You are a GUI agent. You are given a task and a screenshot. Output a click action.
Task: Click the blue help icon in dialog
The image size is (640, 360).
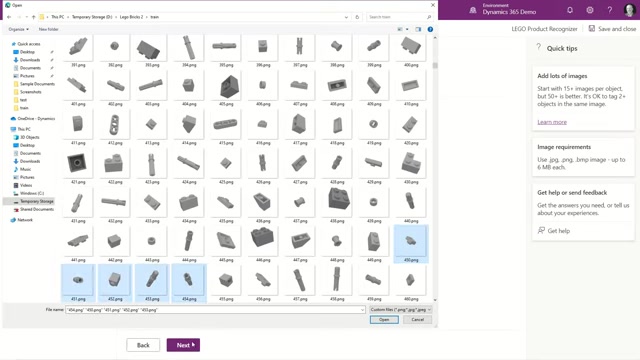coord(430,29)
